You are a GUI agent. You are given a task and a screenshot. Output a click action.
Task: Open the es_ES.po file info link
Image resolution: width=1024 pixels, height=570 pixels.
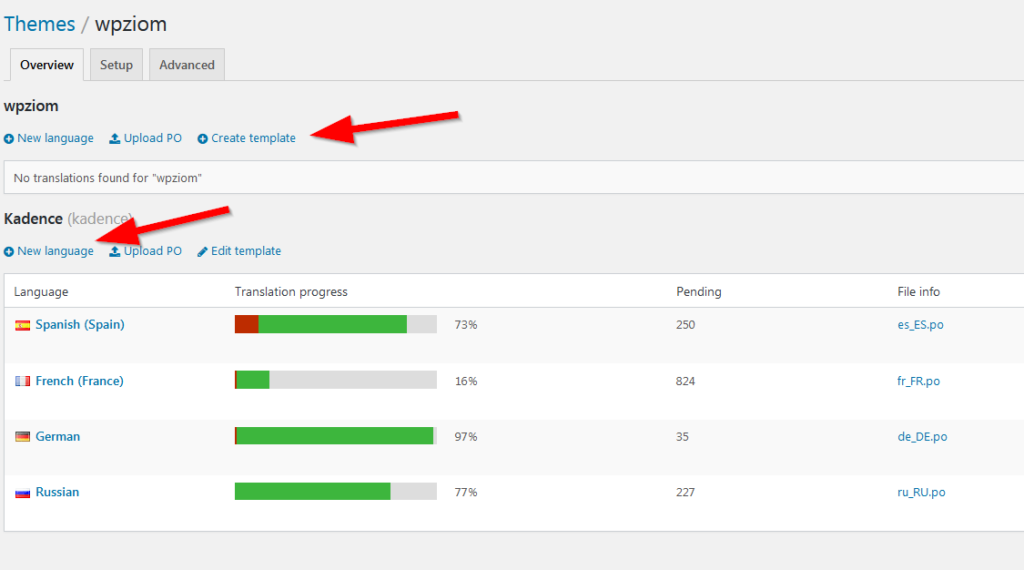(x=920, y=325)
